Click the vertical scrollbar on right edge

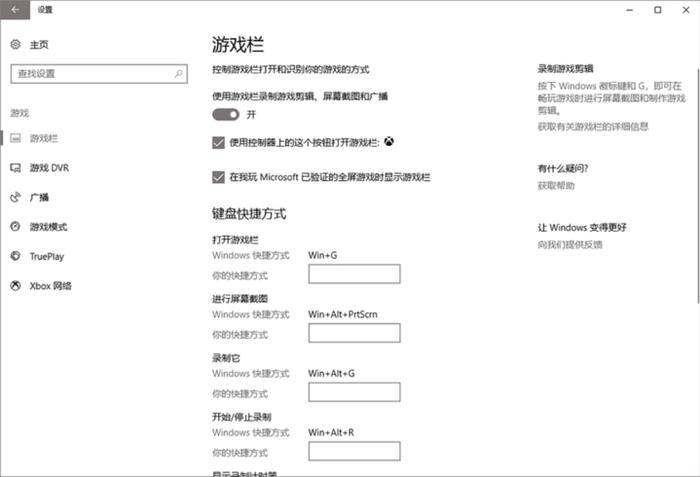pyautogui.click(x=698, y=186)
